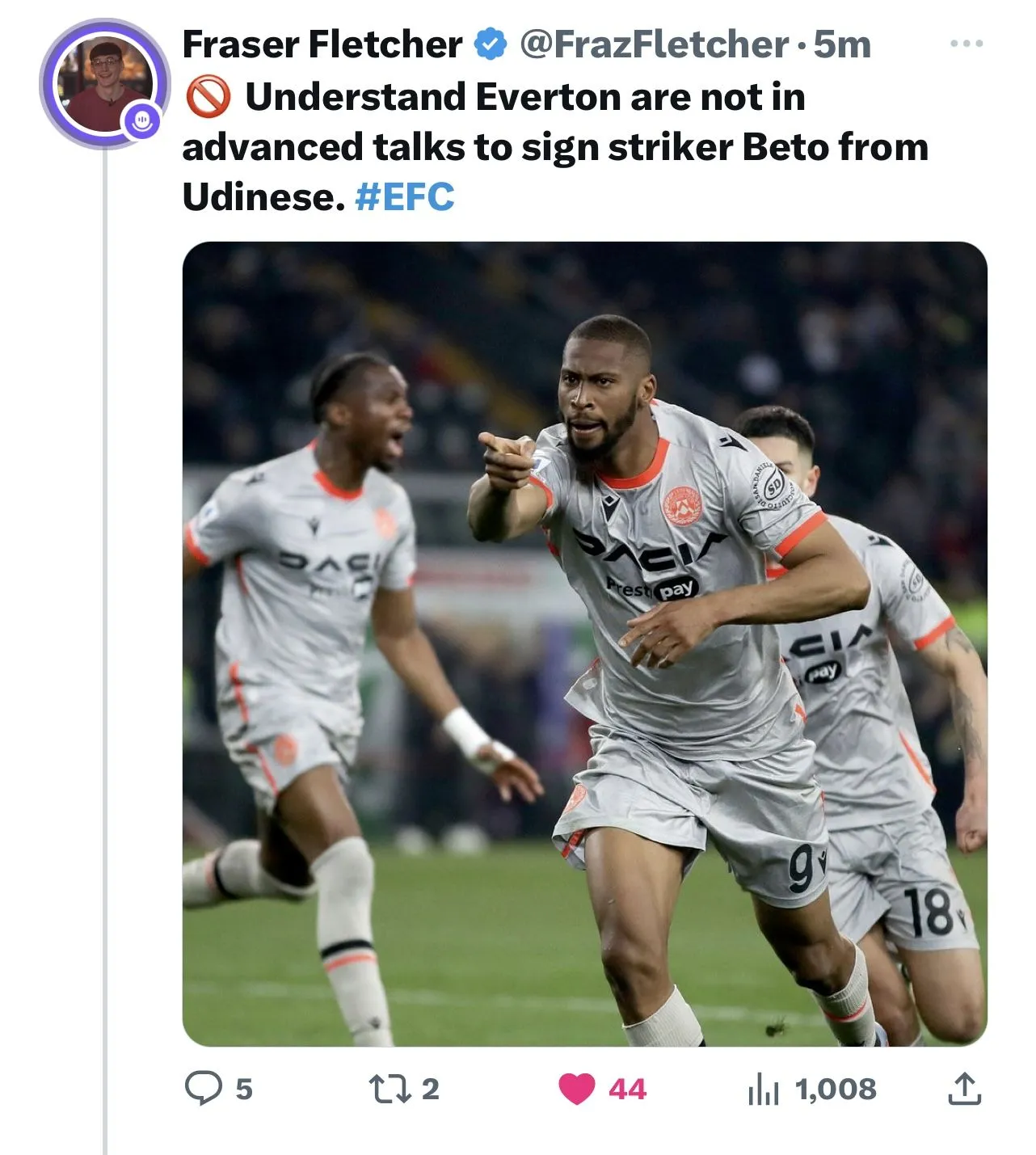Click the like count 44
Image resolution: width=1036 pixels, height=1155 pixels.
627,1090
